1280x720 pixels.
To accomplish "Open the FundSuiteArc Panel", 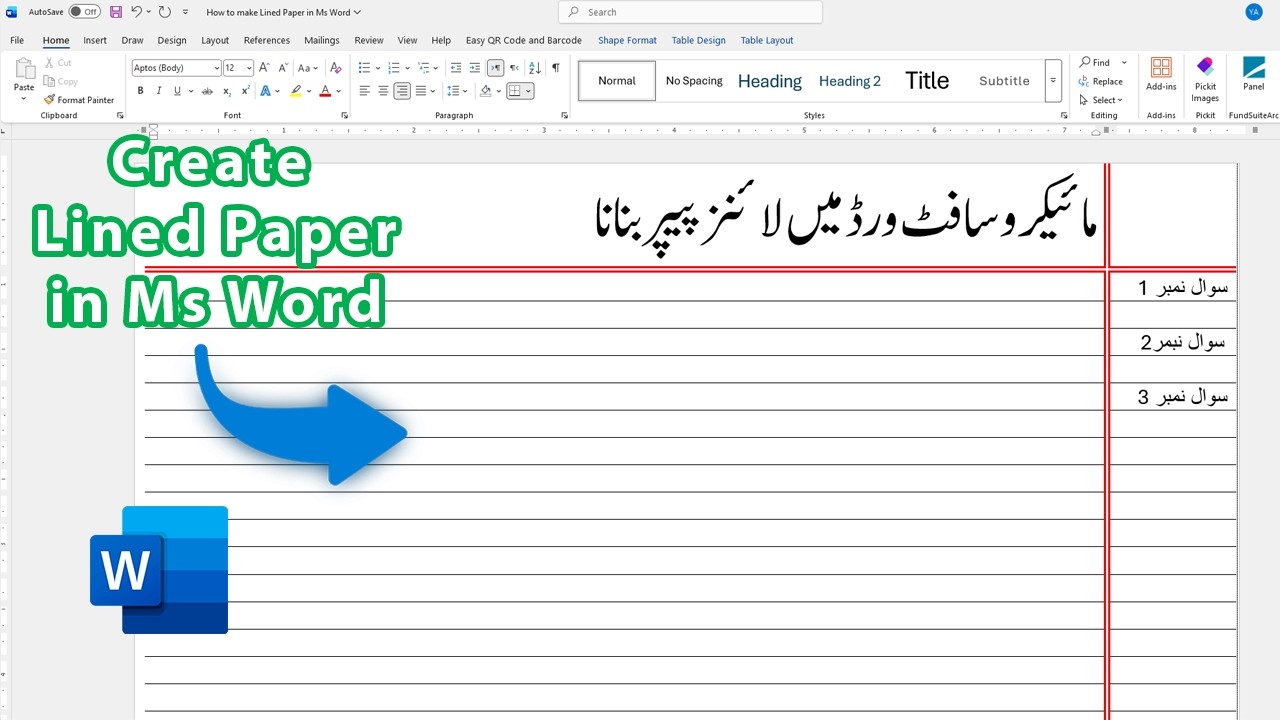I will coord(1253,74).
